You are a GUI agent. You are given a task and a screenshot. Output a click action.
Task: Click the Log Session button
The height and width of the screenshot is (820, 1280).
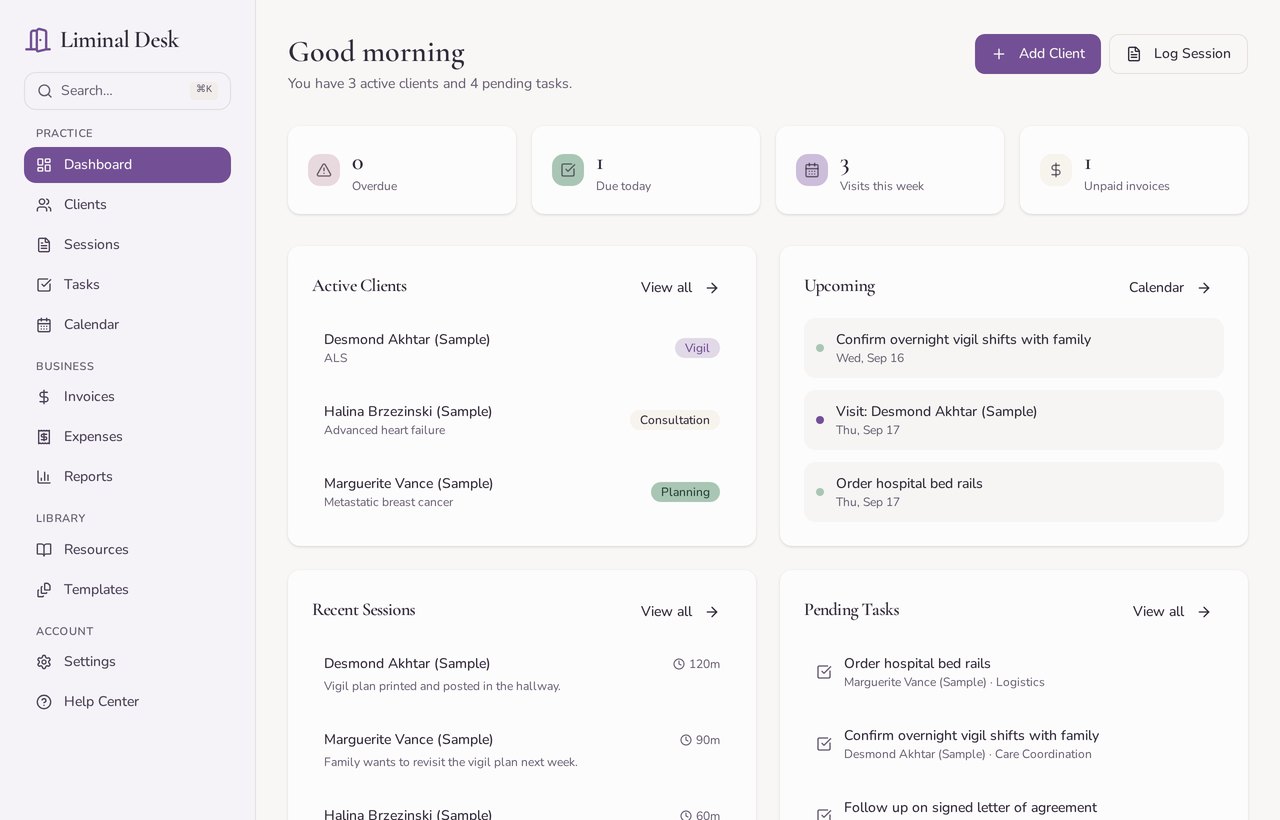1178,54
